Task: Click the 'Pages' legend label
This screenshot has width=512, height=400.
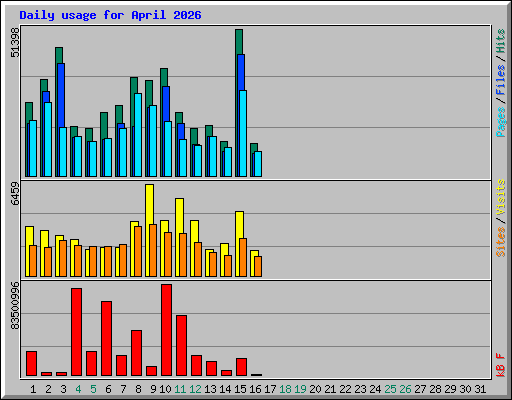Action: (x=501, y=122)
